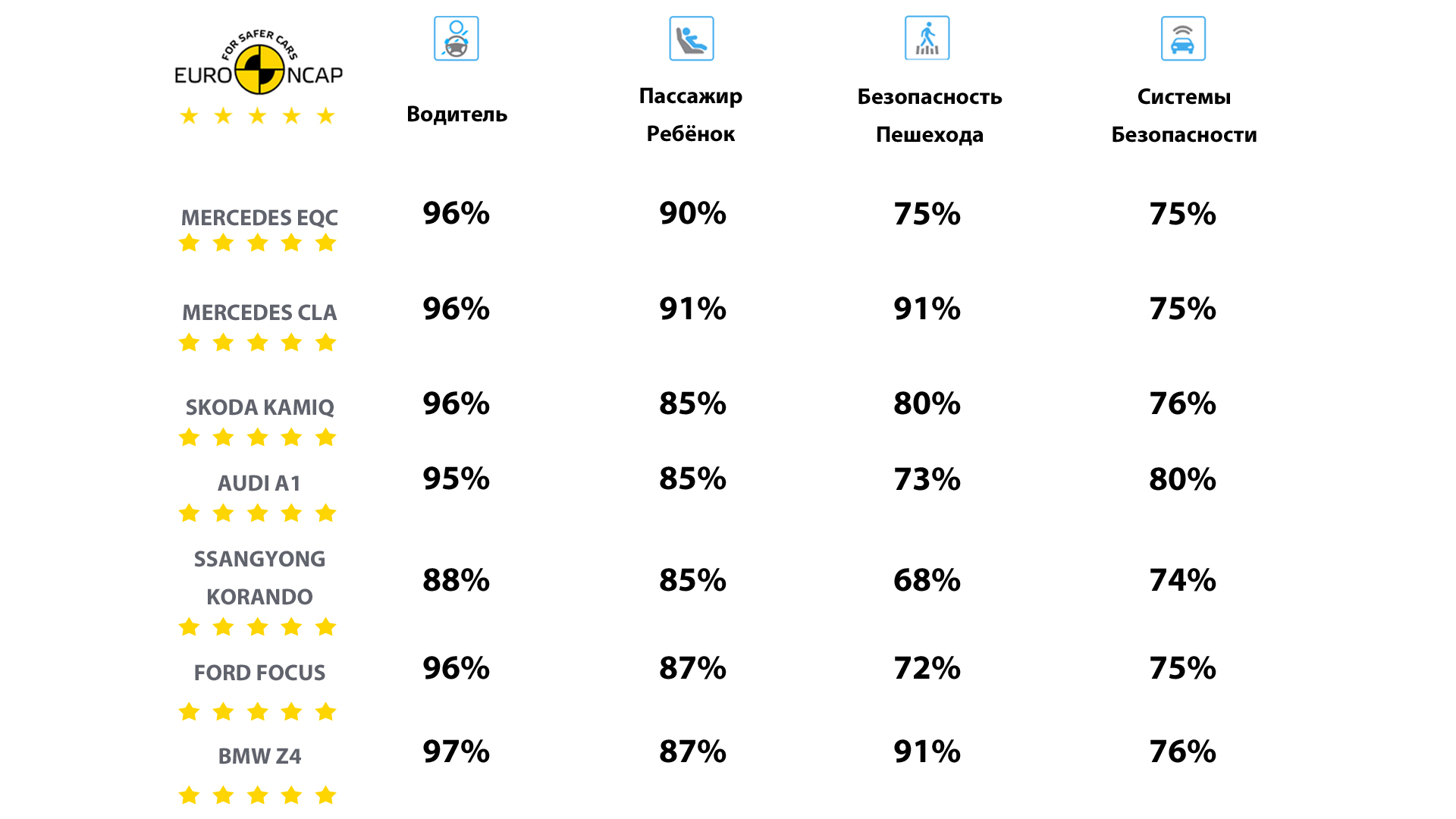This screenshot has height=819, width=1456.
Task: Click the MERCEDES CLA model name
Action: (259, 312)
